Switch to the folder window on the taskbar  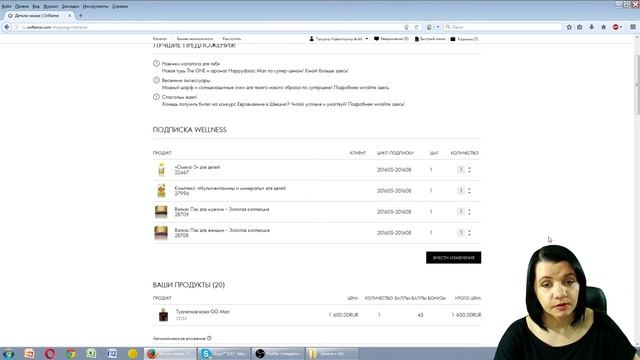332,353
